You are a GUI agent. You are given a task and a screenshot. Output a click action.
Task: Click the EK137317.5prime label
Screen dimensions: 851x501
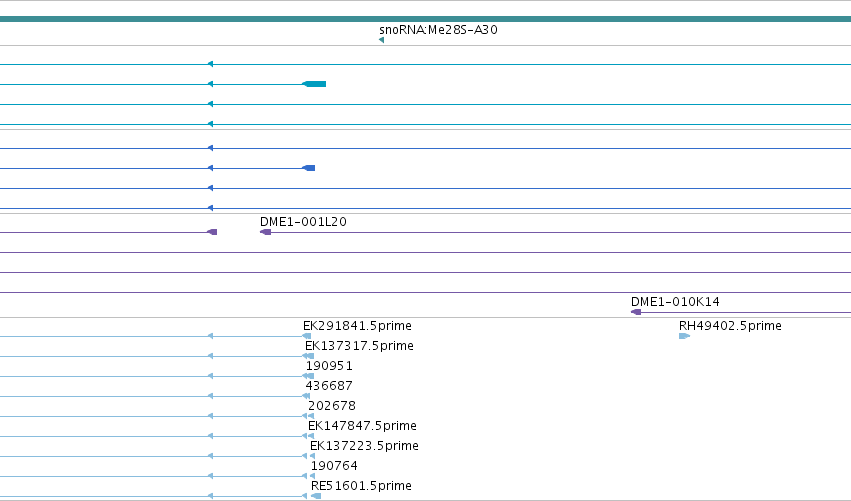[x=359, y=345]
